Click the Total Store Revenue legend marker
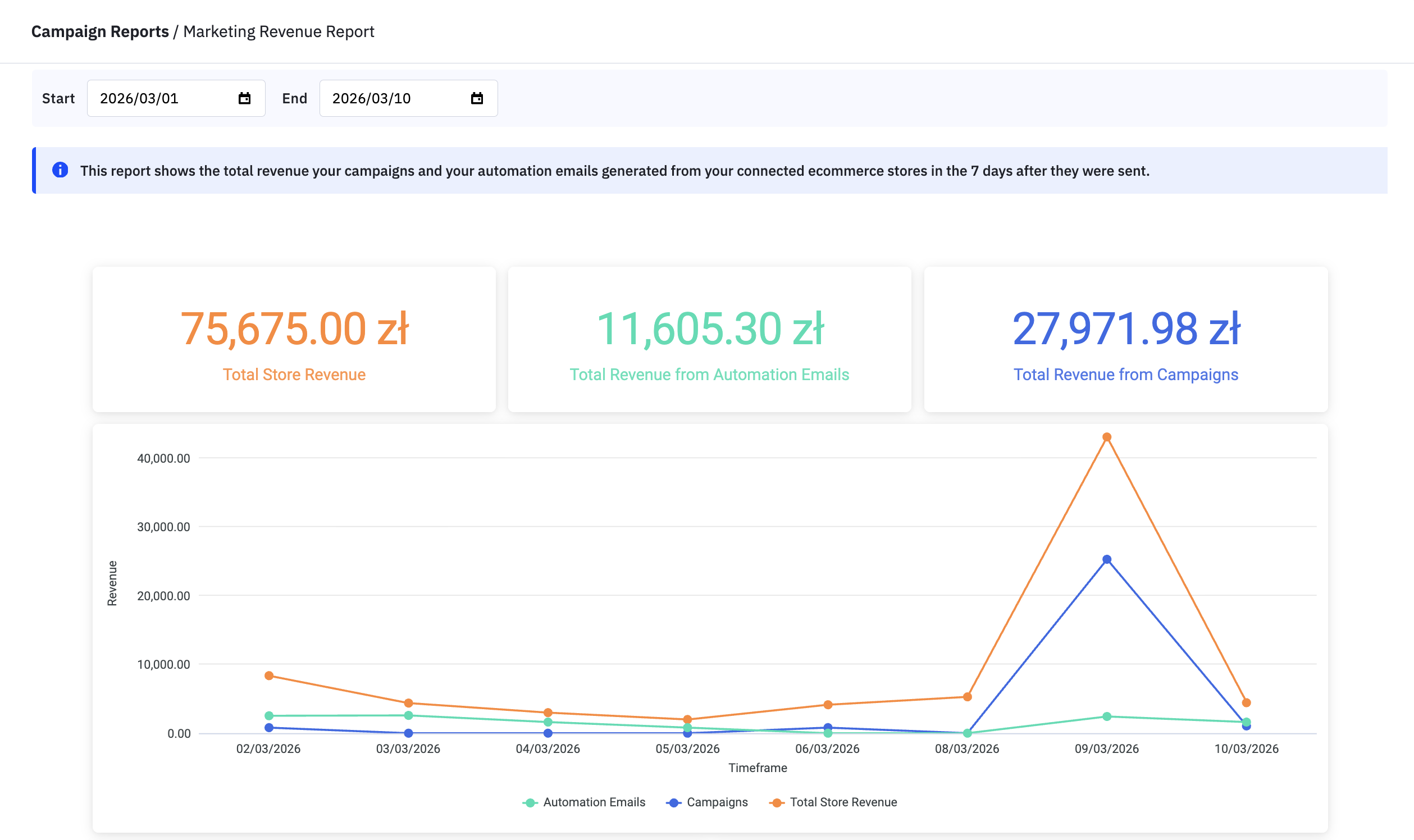Image resolution: width=1414 pixels, height=840 pixels. tap(777, 802)
